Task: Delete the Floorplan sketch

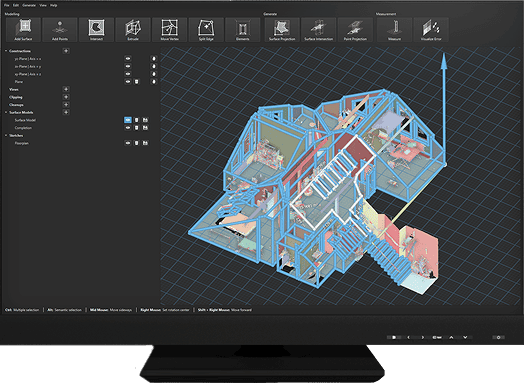Action: pyautogui.click(x=136, y=143)
